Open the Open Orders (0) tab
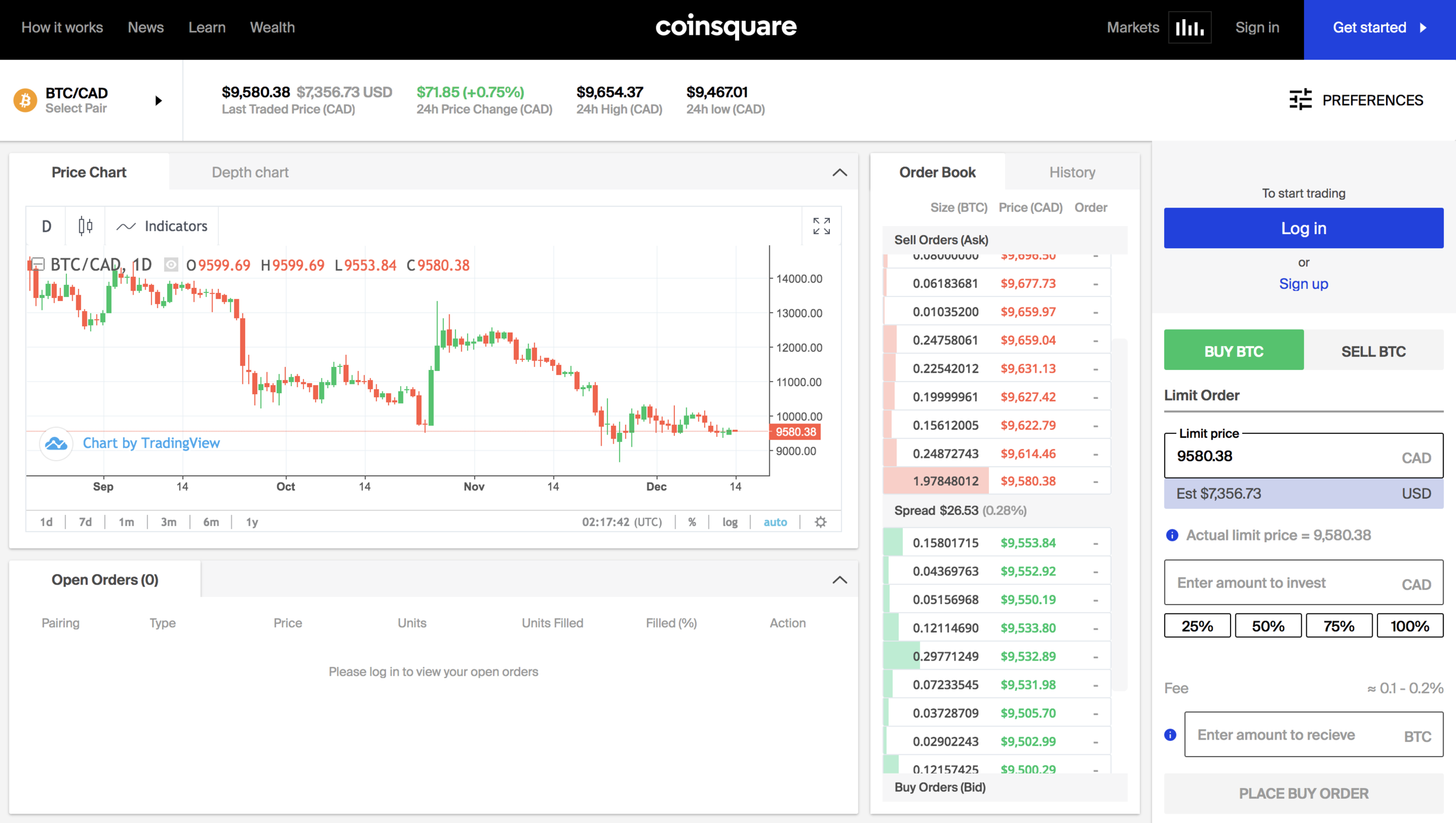This screenshot has height=823, width=1456. click(105, 580)
